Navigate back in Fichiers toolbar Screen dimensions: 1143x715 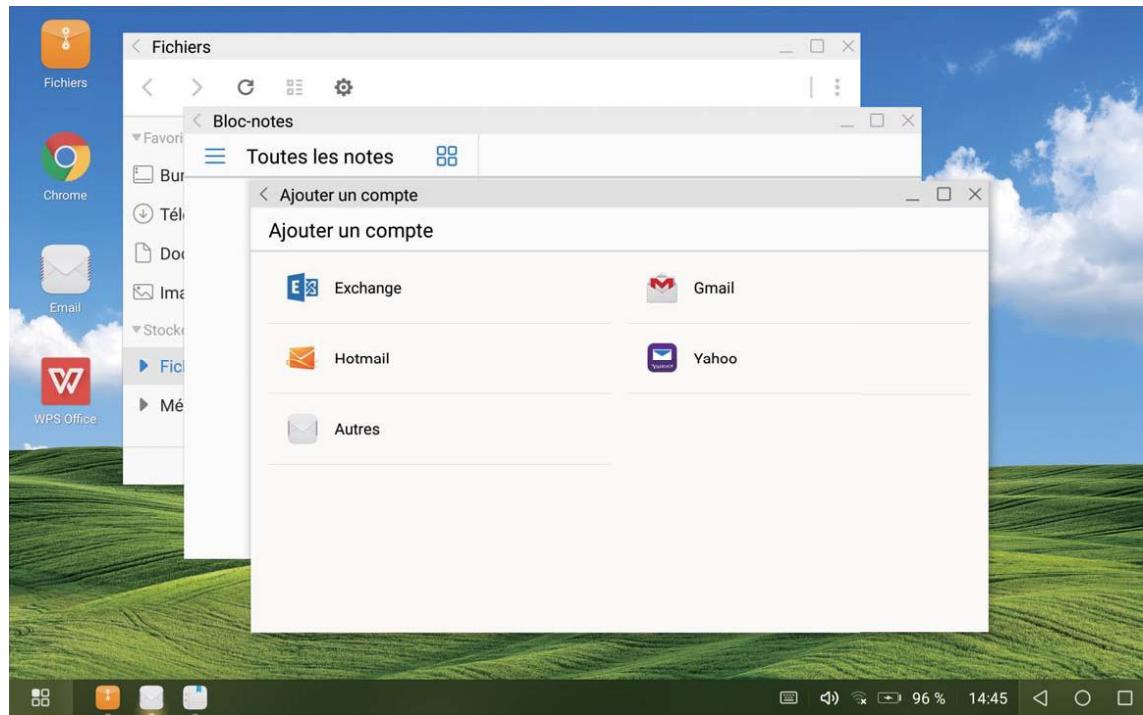point(147,87)
